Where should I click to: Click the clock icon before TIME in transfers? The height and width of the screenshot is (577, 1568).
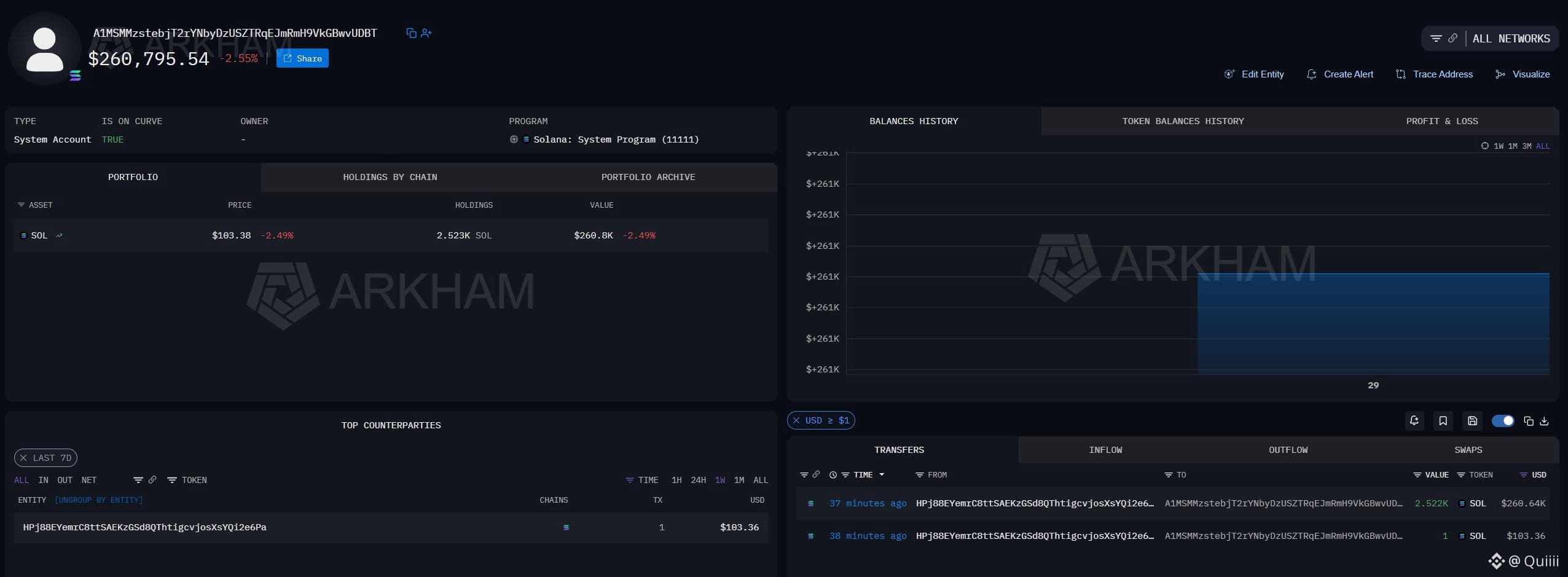coord(833,475)
